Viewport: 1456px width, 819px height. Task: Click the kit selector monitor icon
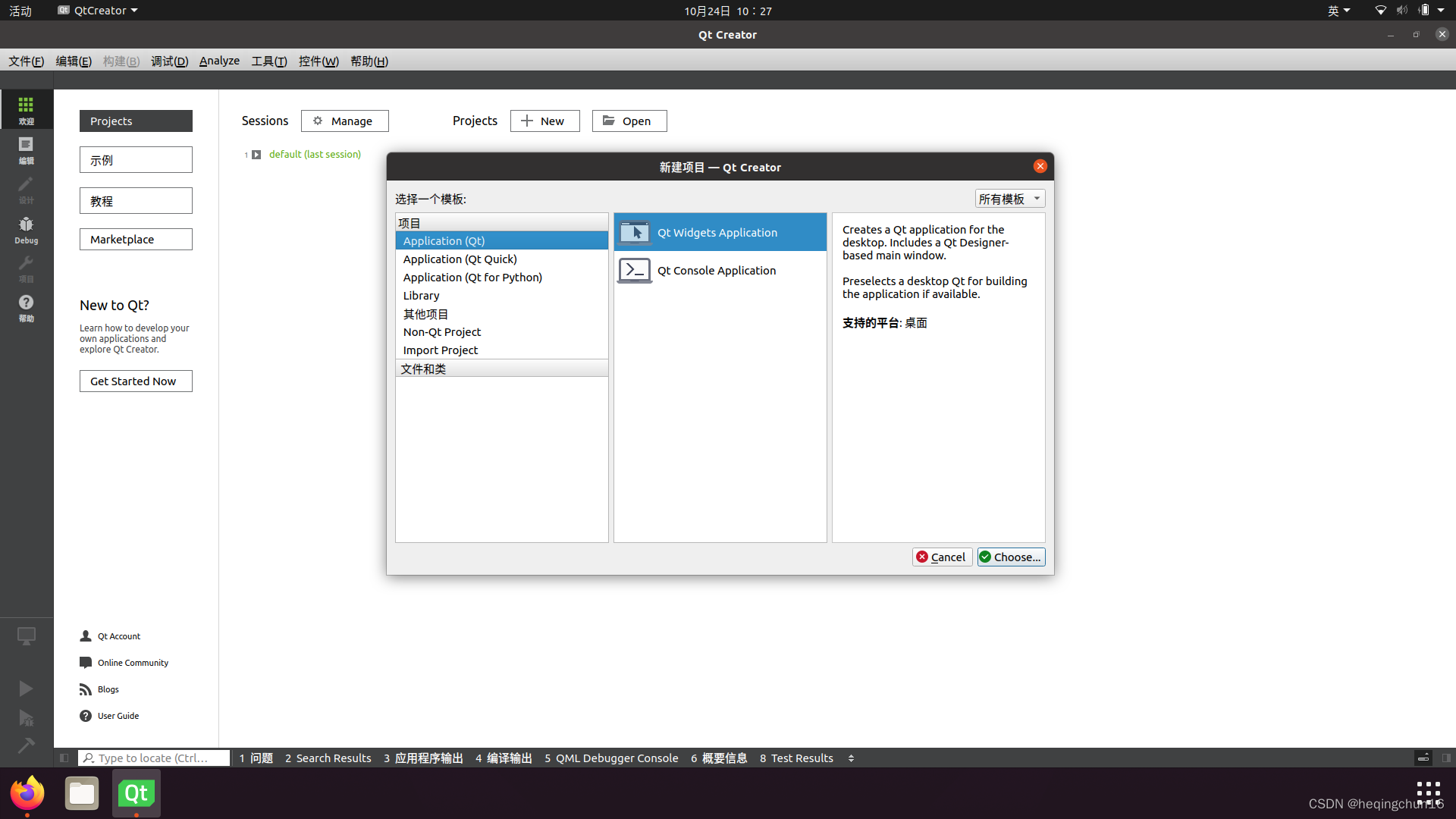click(x=26, y=636)
